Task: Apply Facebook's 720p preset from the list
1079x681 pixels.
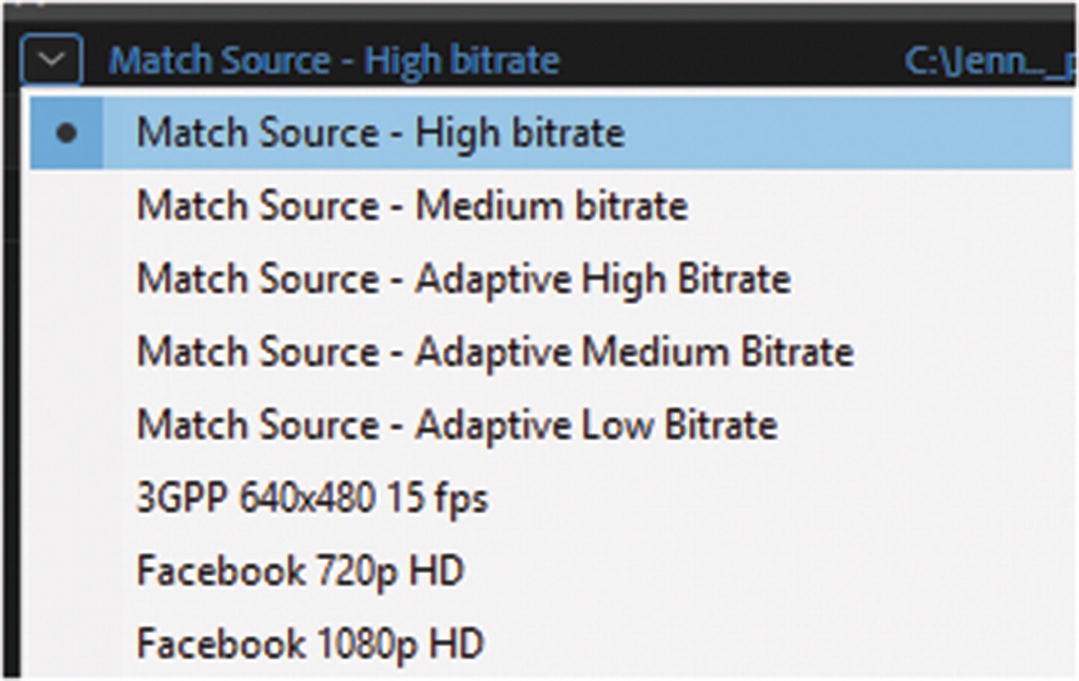Action: point(300,571)
